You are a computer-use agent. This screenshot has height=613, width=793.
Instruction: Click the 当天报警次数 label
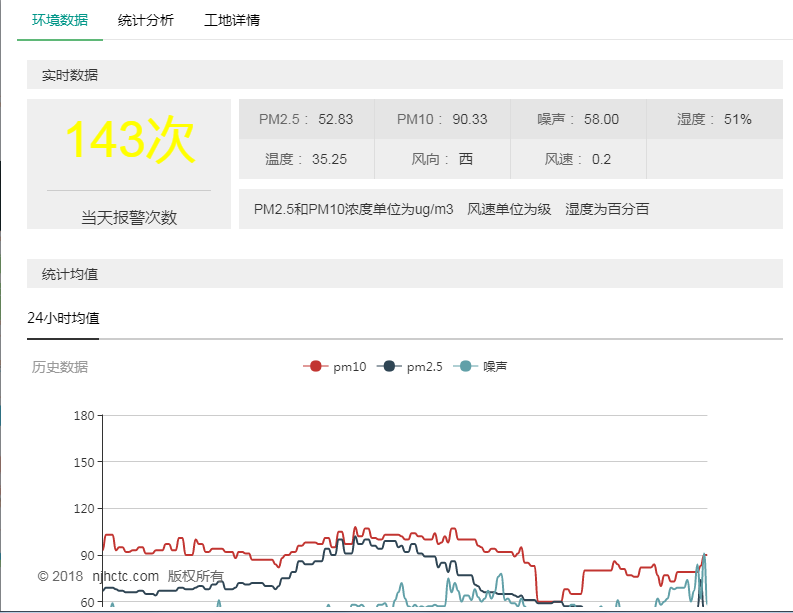pyautogui.click(x=129, y=217)
